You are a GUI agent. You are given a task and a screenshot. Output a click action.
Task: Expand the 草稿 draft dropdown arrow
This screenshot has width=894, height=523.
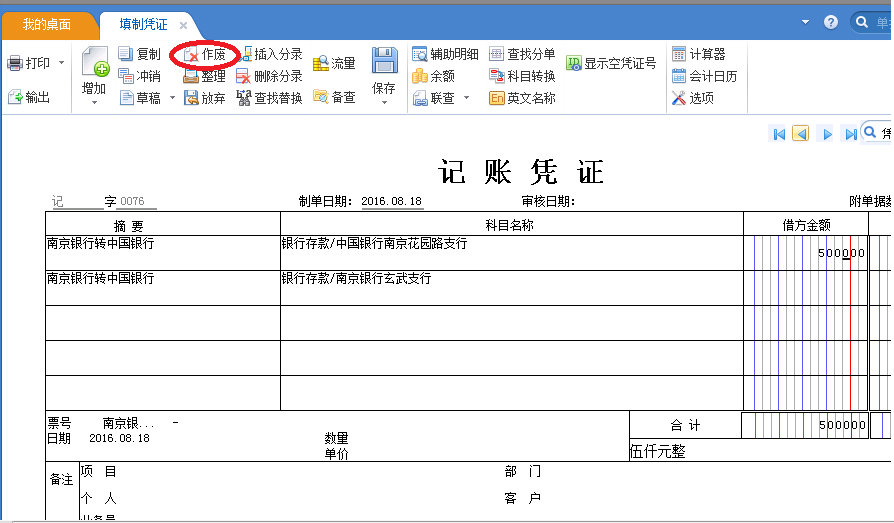(172, 98)
